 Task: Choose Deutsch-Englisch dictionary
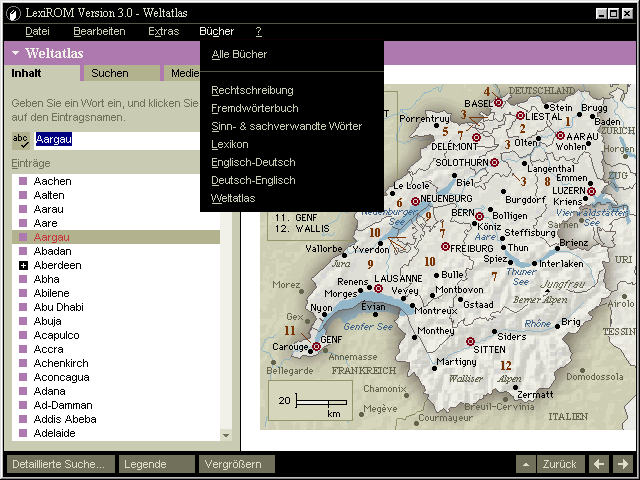[253, 180]
